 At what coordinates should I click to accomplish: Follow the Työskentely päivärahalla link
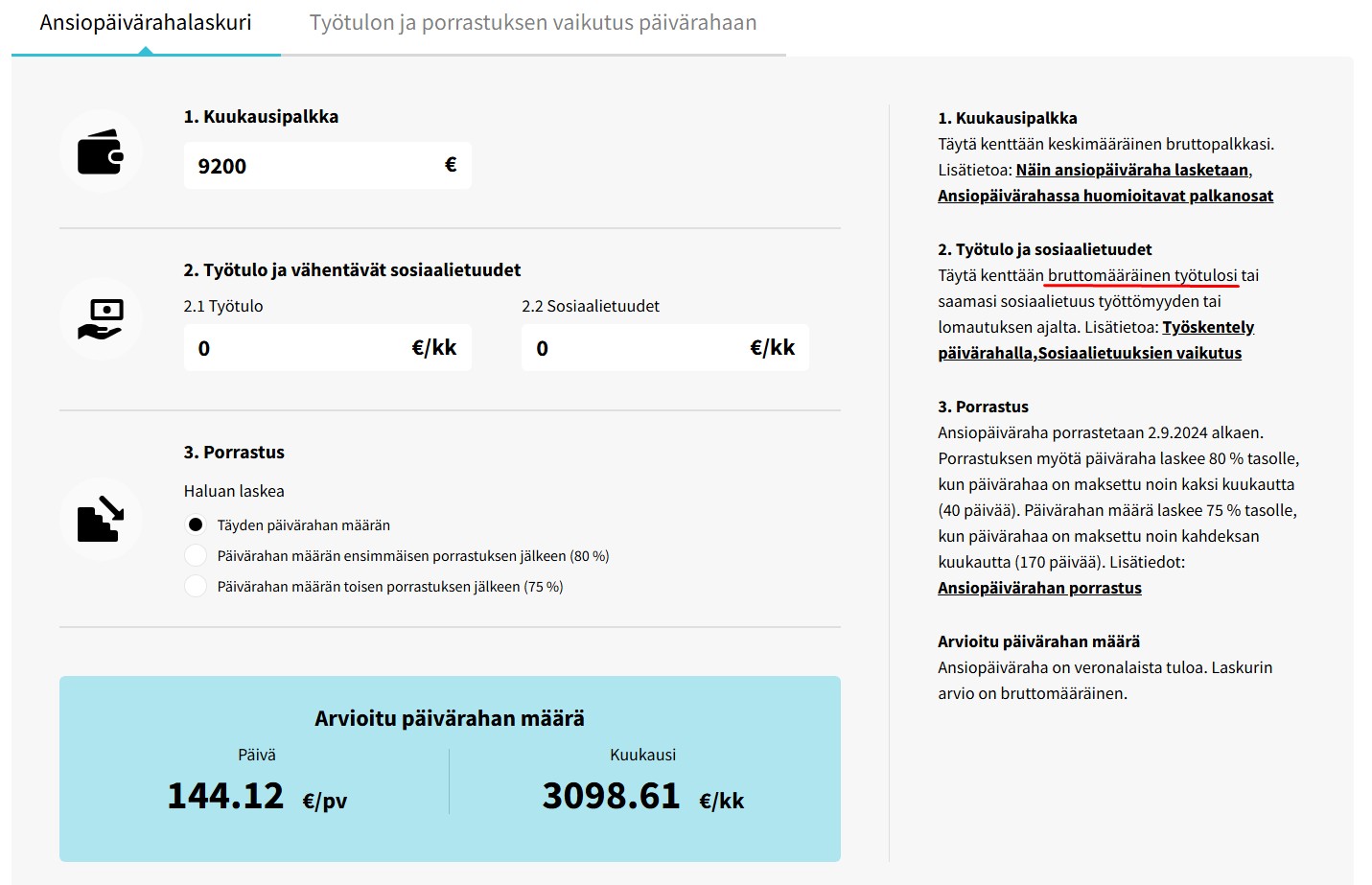1096,339
